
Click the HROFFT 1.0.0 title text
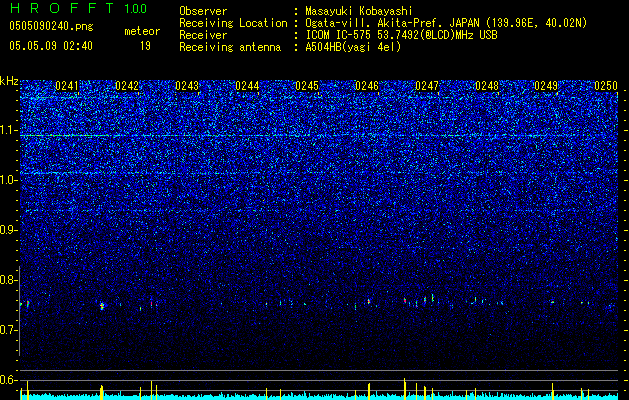coord(78,8)
